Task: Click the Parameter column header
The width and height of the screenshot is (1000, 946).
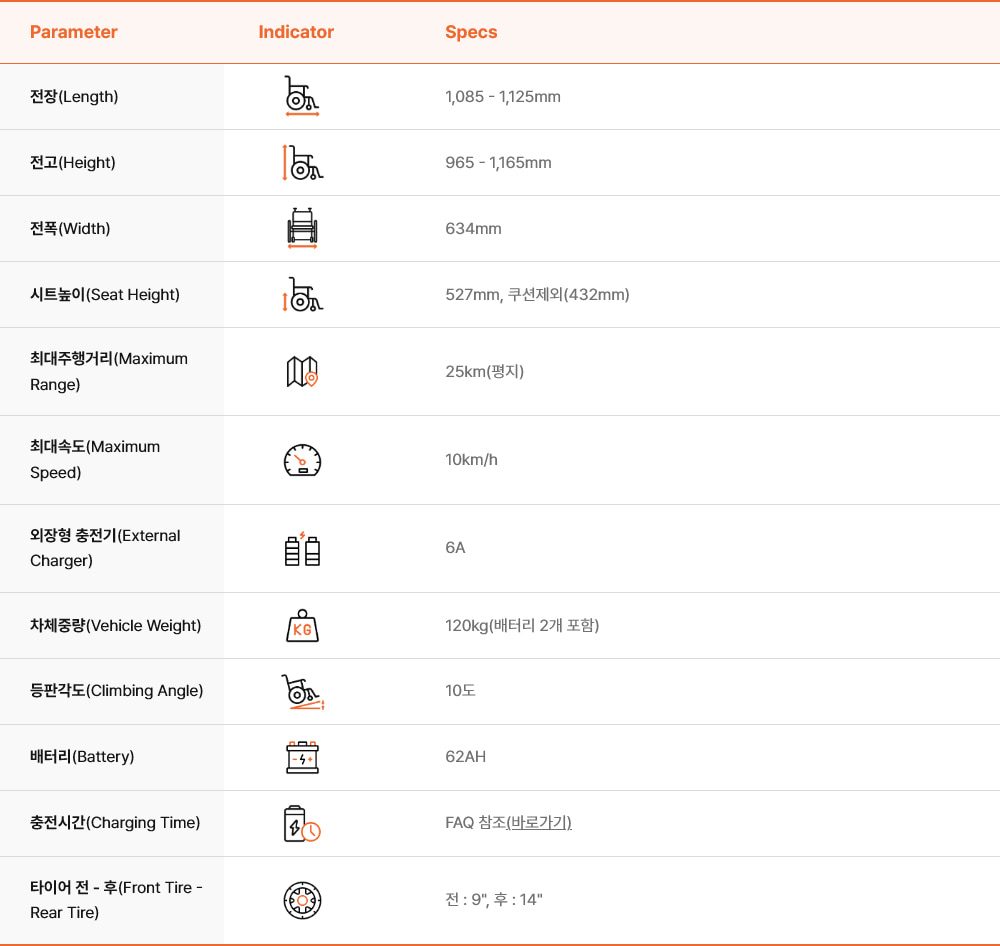Action: pos(74,32)
